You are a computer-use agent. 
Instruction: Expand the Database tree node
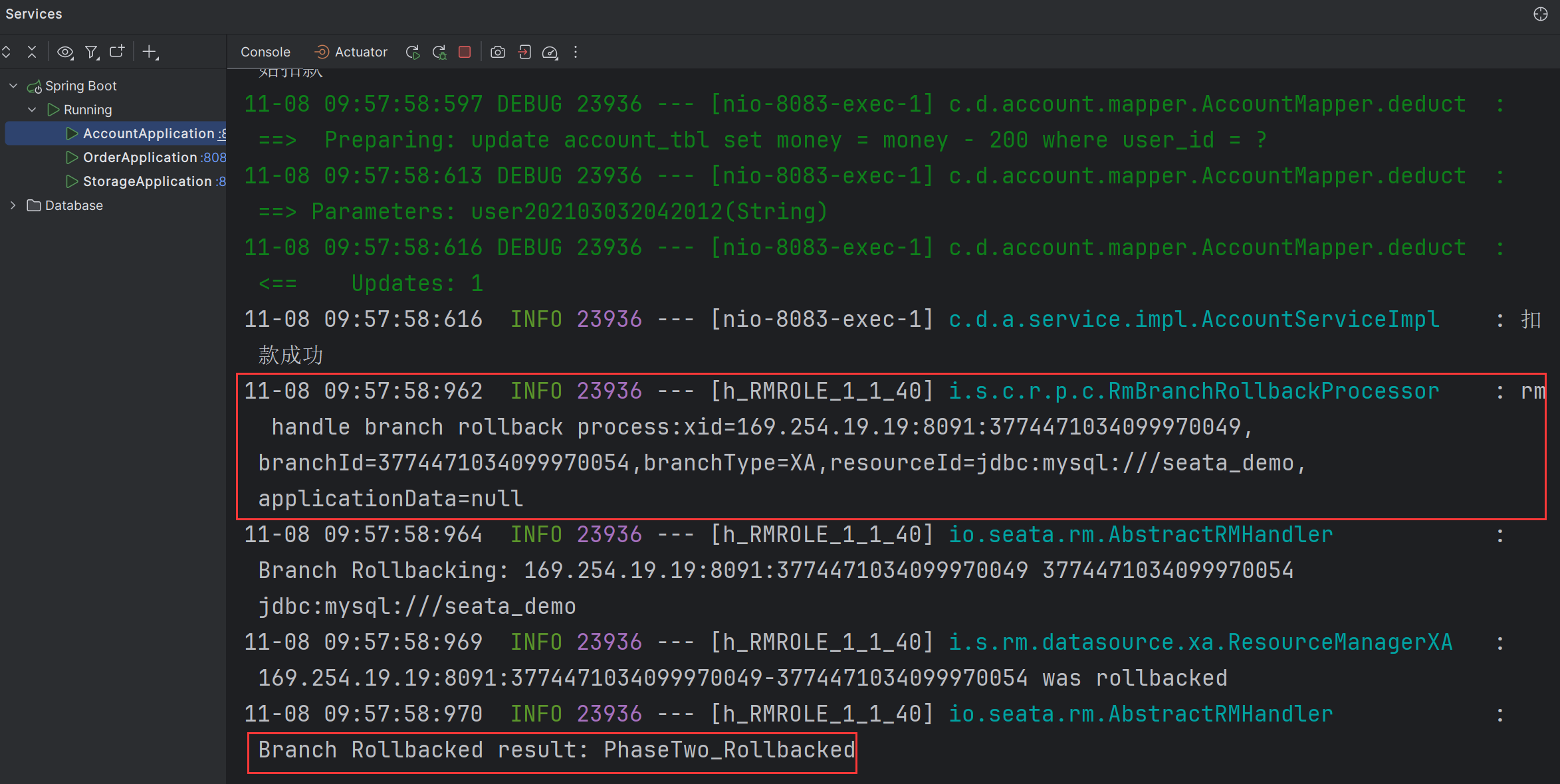[13, 205]
